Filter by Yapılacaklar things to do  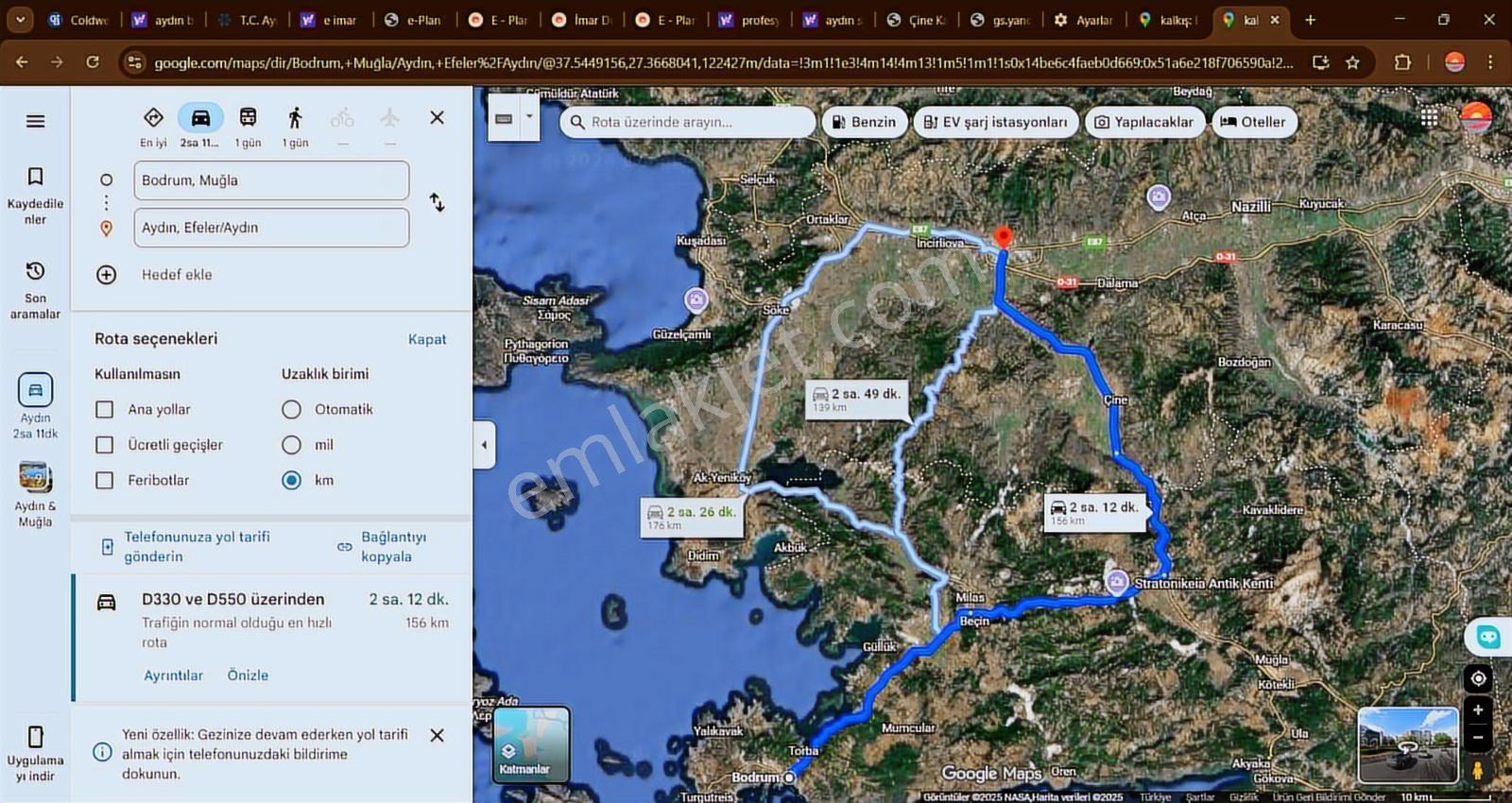click(x=1143, y=122)
